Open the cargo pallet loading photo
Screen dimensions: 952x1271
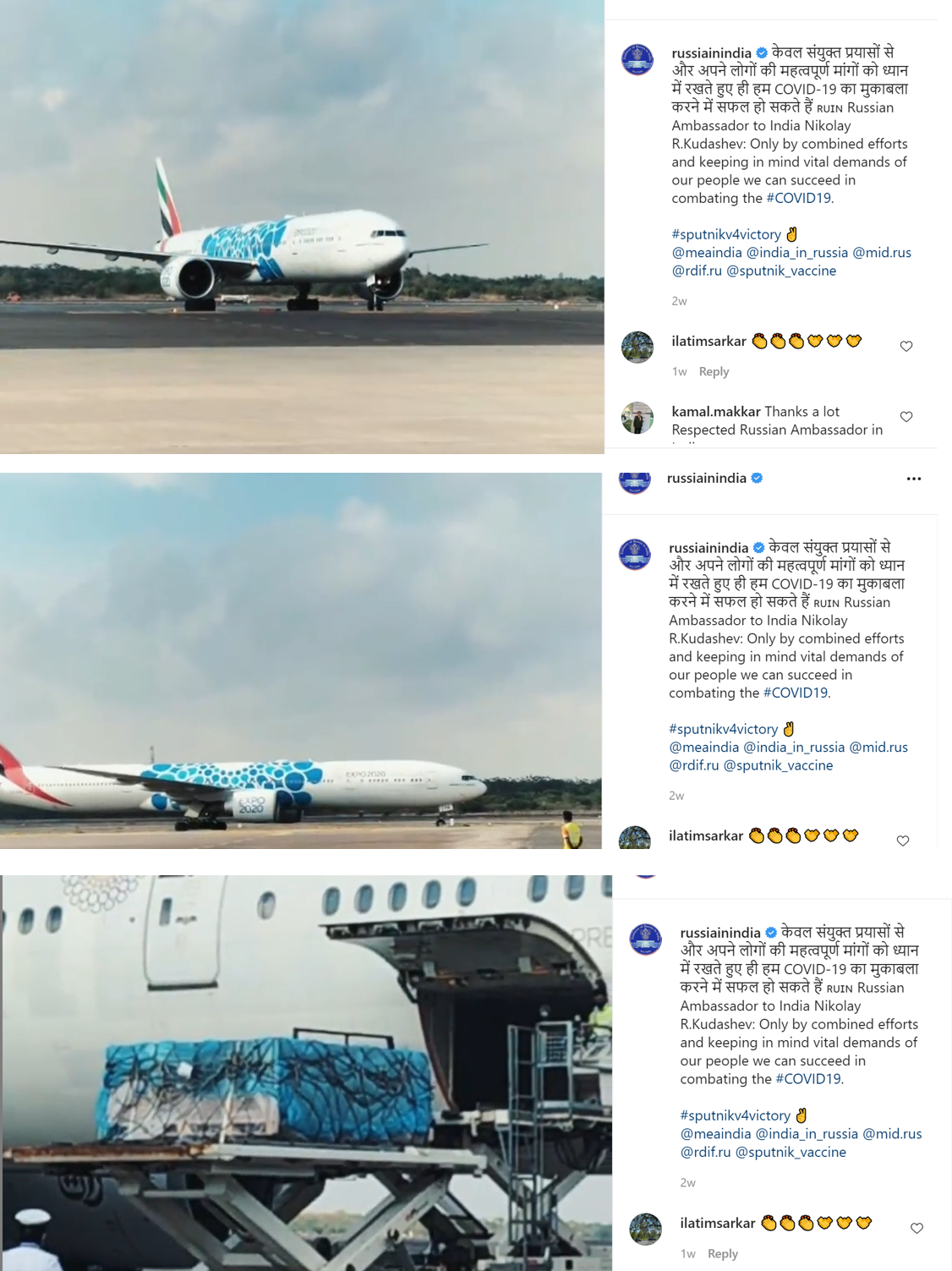(306, 1073)
